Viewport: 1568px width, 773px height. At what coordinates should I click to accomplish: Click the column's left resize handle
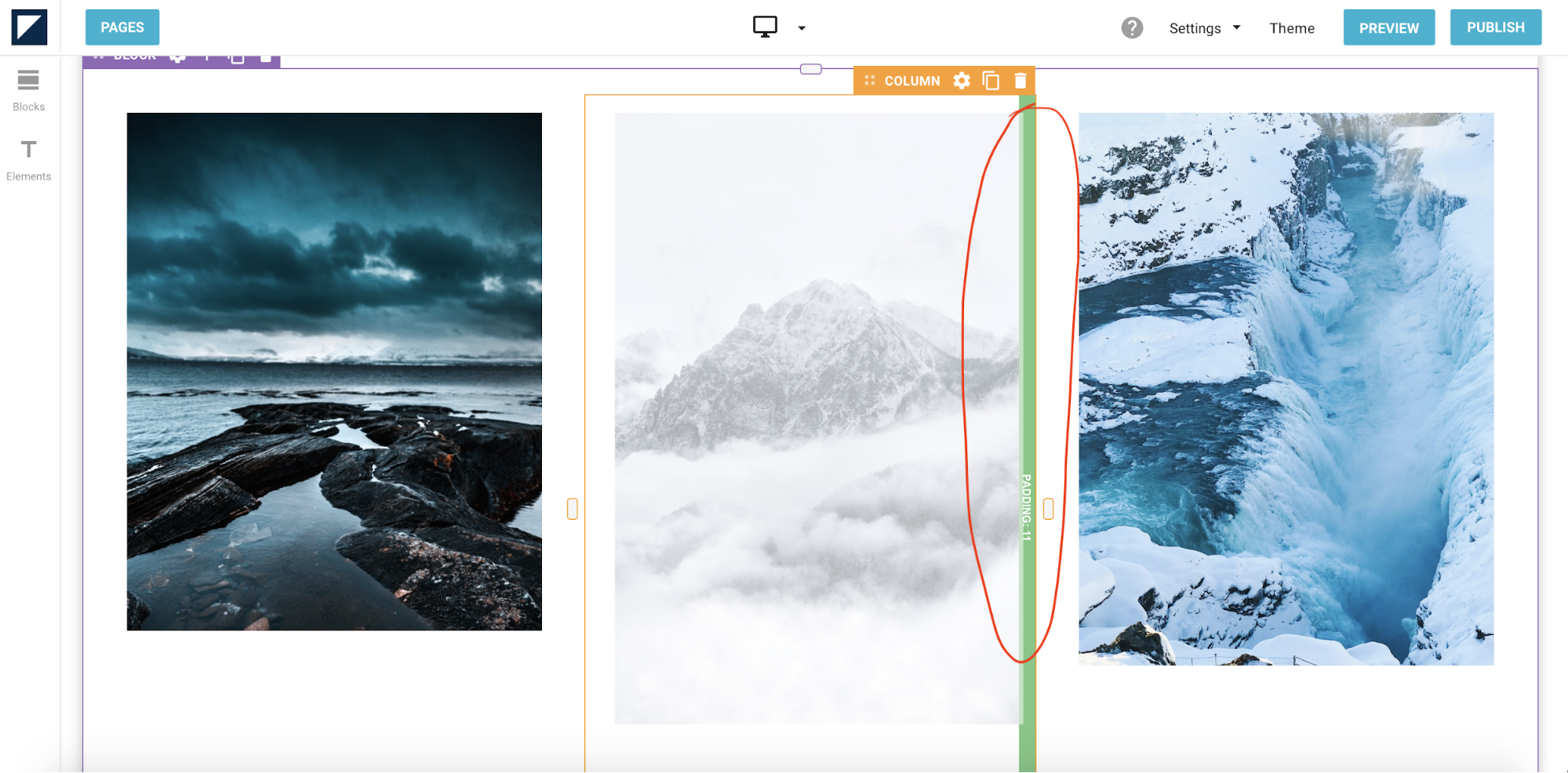coord(573,510)
